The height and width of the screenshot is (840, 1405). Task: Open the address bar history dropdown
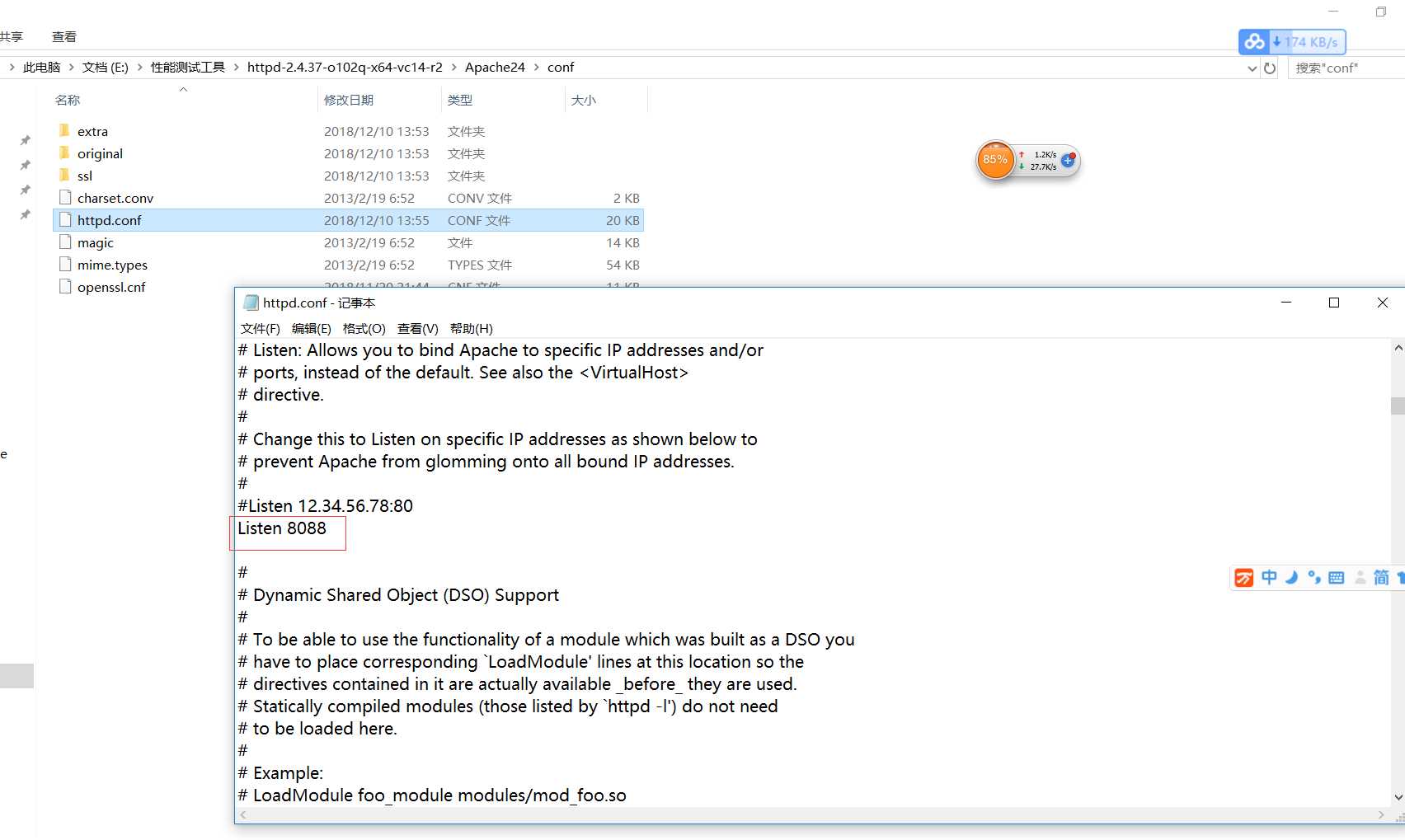click(1252, 68)
